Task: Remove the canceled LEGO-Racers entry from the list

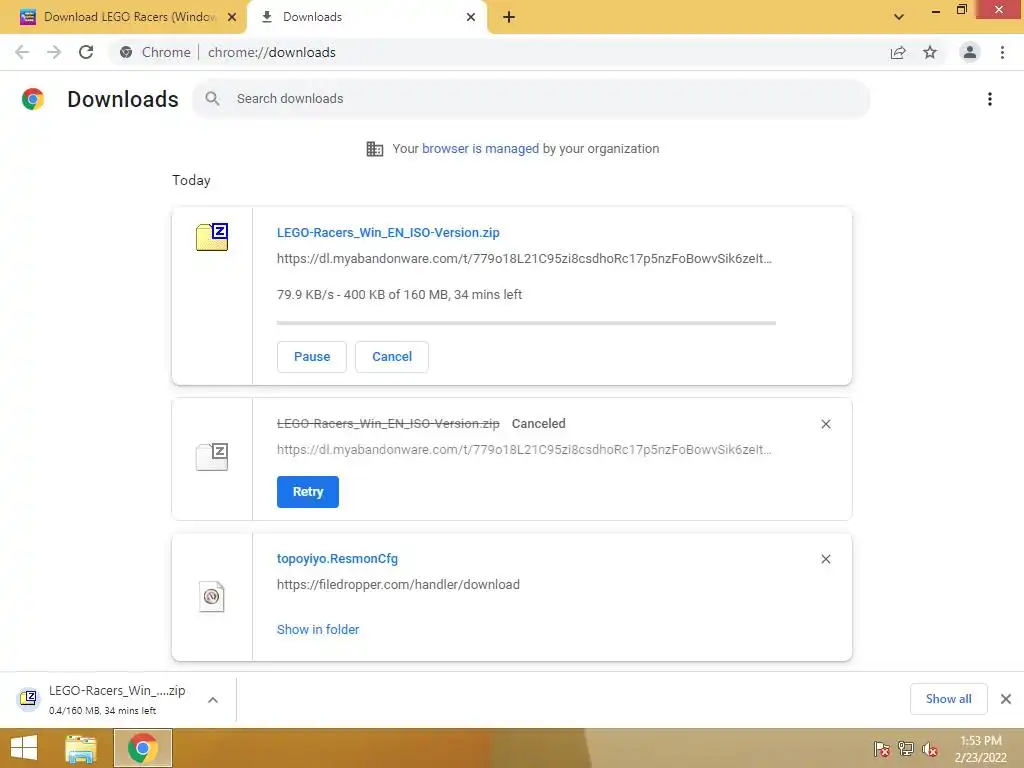Action: click(x=826, y=424)
